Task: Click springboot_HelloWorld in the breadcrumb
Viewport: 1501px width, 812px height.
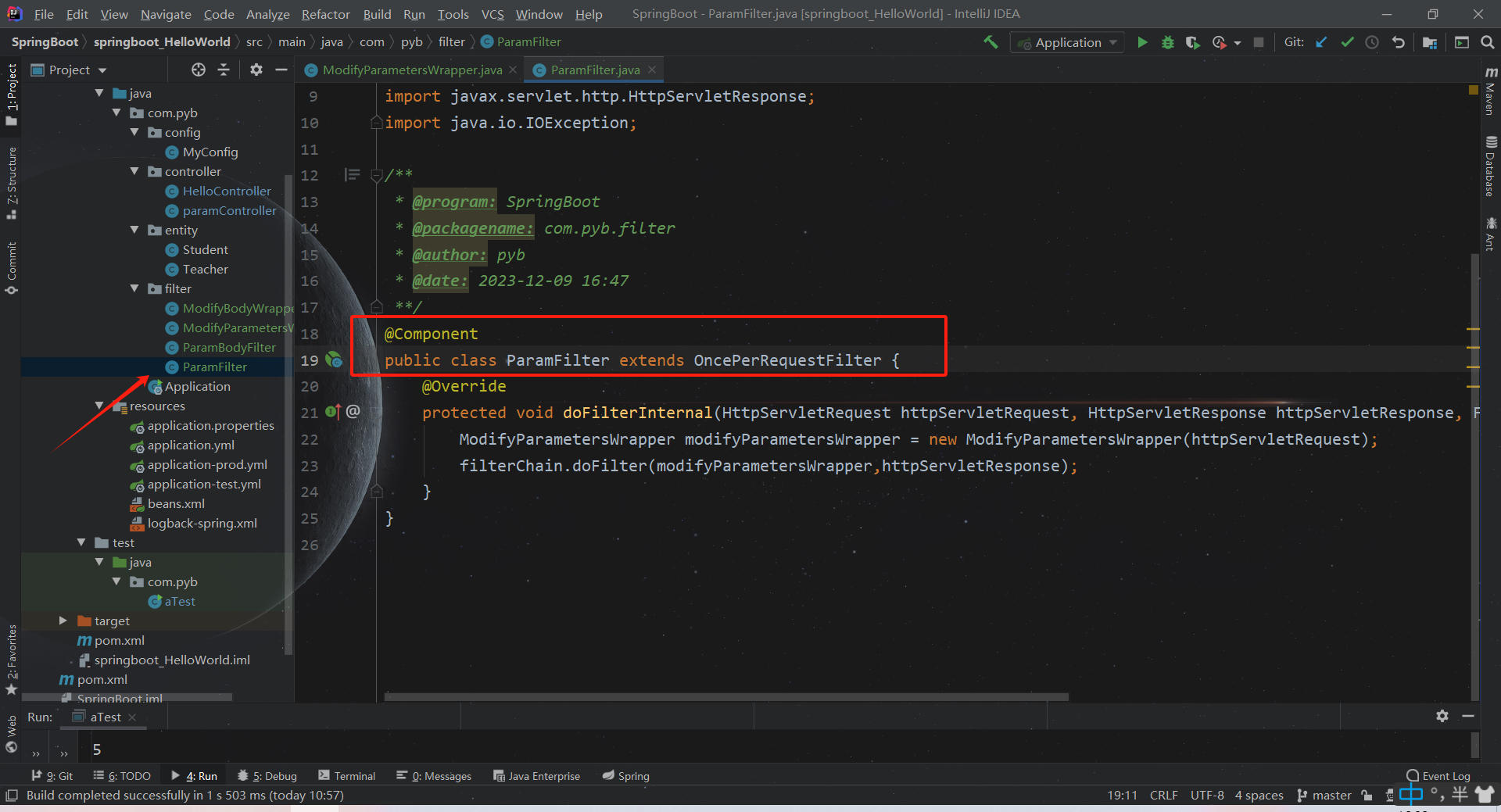Action: click(162, 42)
